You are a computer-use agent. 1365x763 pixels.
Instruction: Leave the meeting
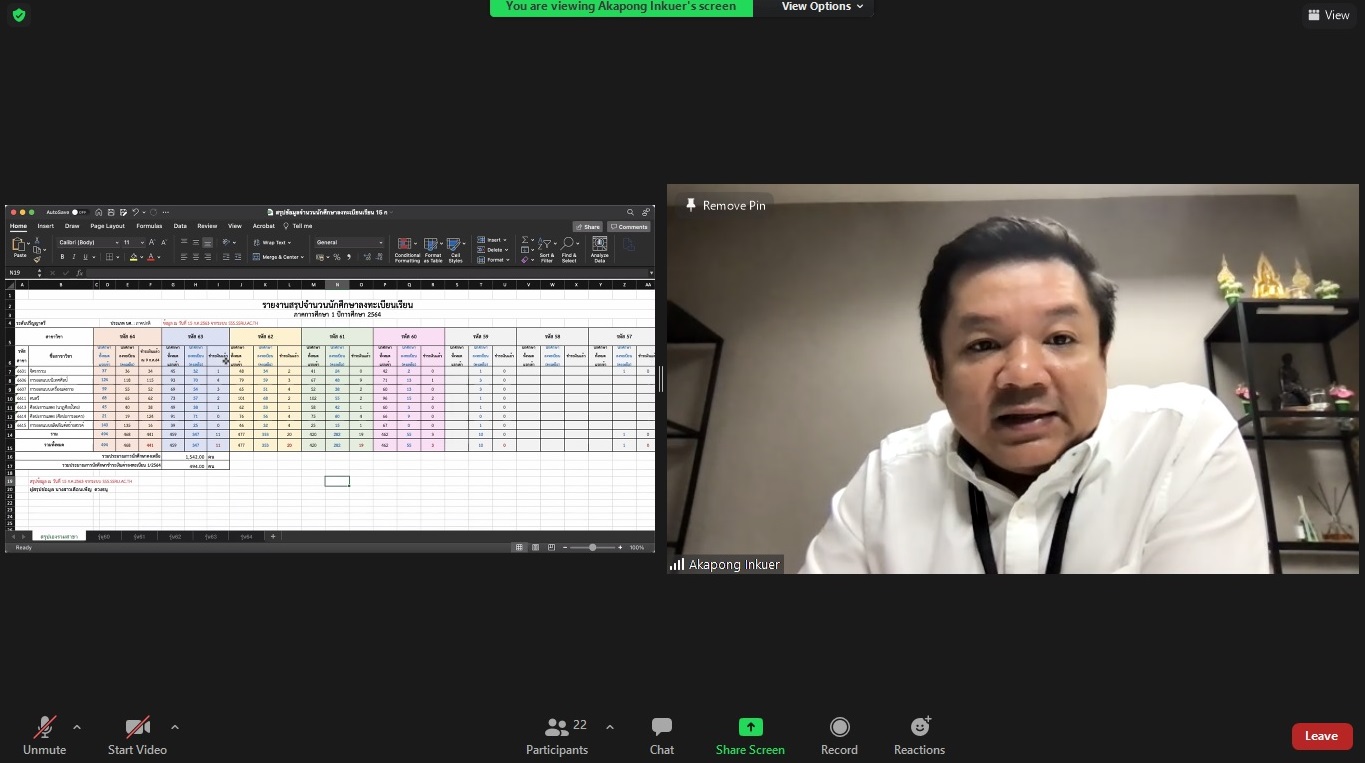(1321, 736)
